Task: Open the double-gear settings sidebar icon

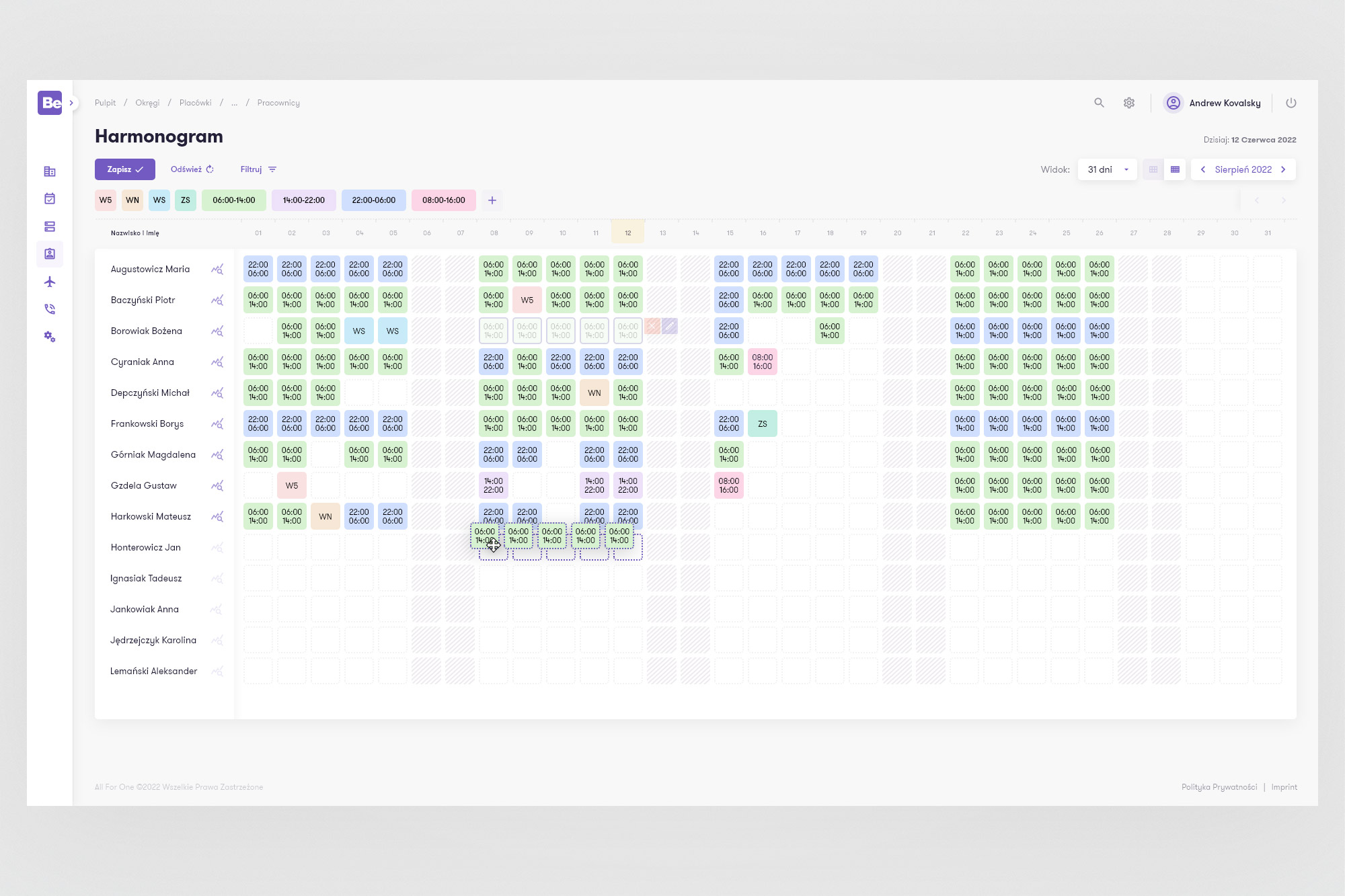Action: coord(50,337)
